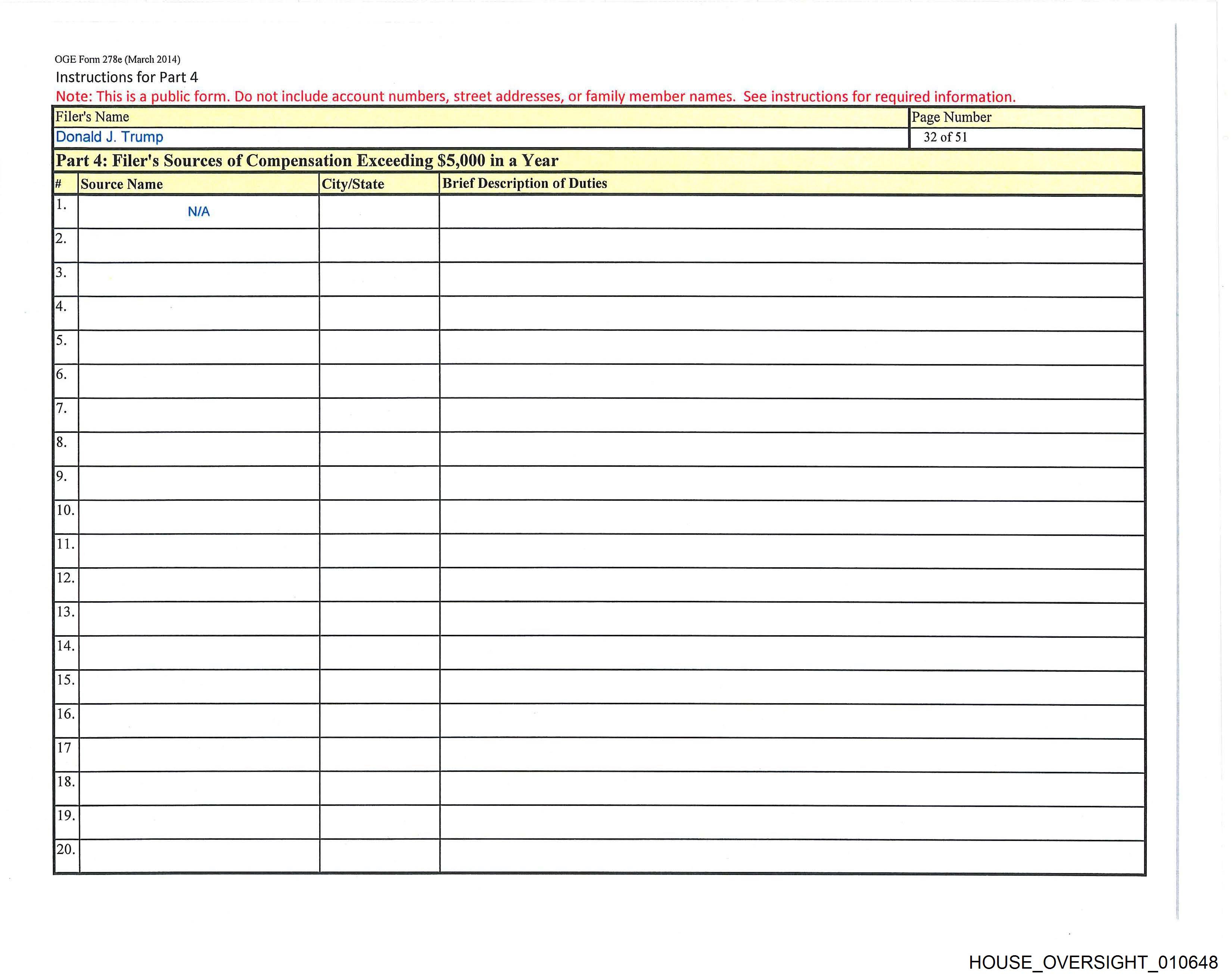
Task: Click the City/State cell in row 5
Action: (x=379, y=348)
